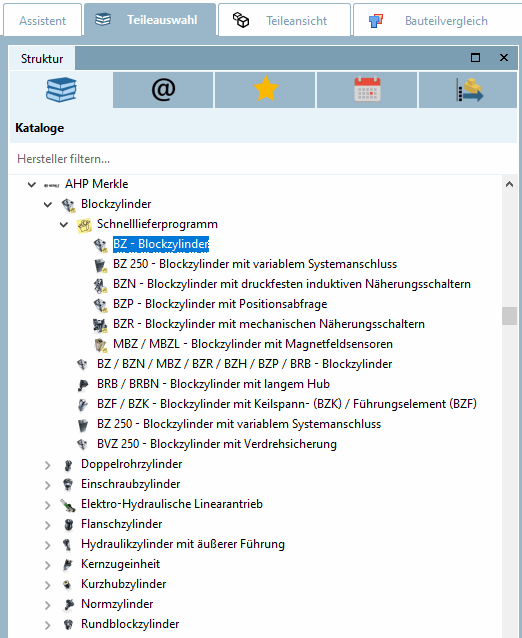Maximize the Struktur panel
The image size is (522, 638).
[x=475, y=58]
